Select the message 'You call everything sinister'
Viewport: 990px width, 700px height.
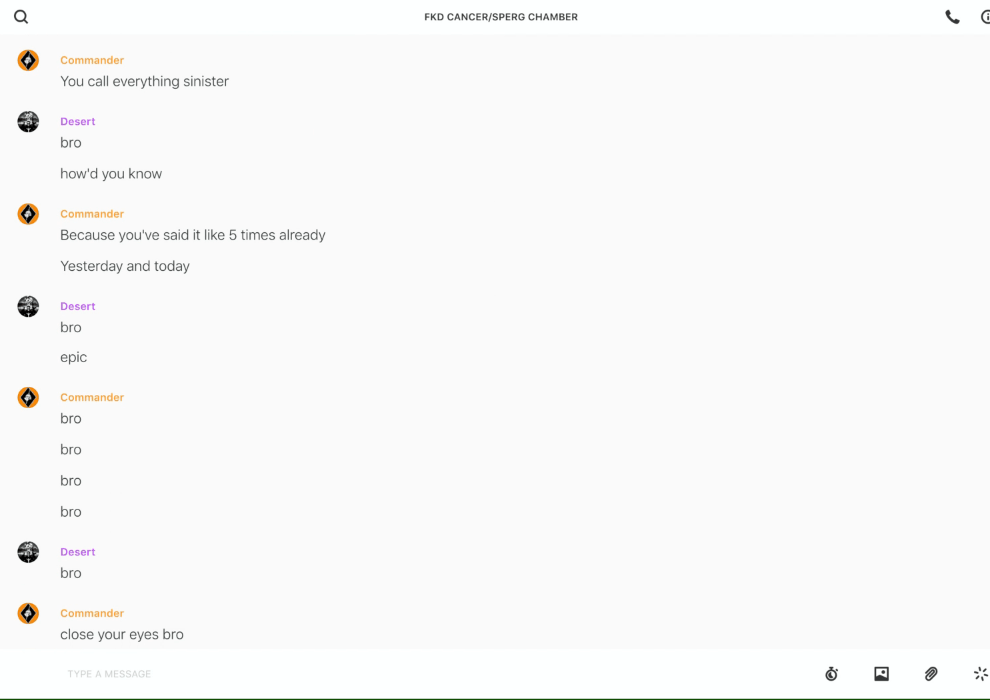click(x=145, y=81)
